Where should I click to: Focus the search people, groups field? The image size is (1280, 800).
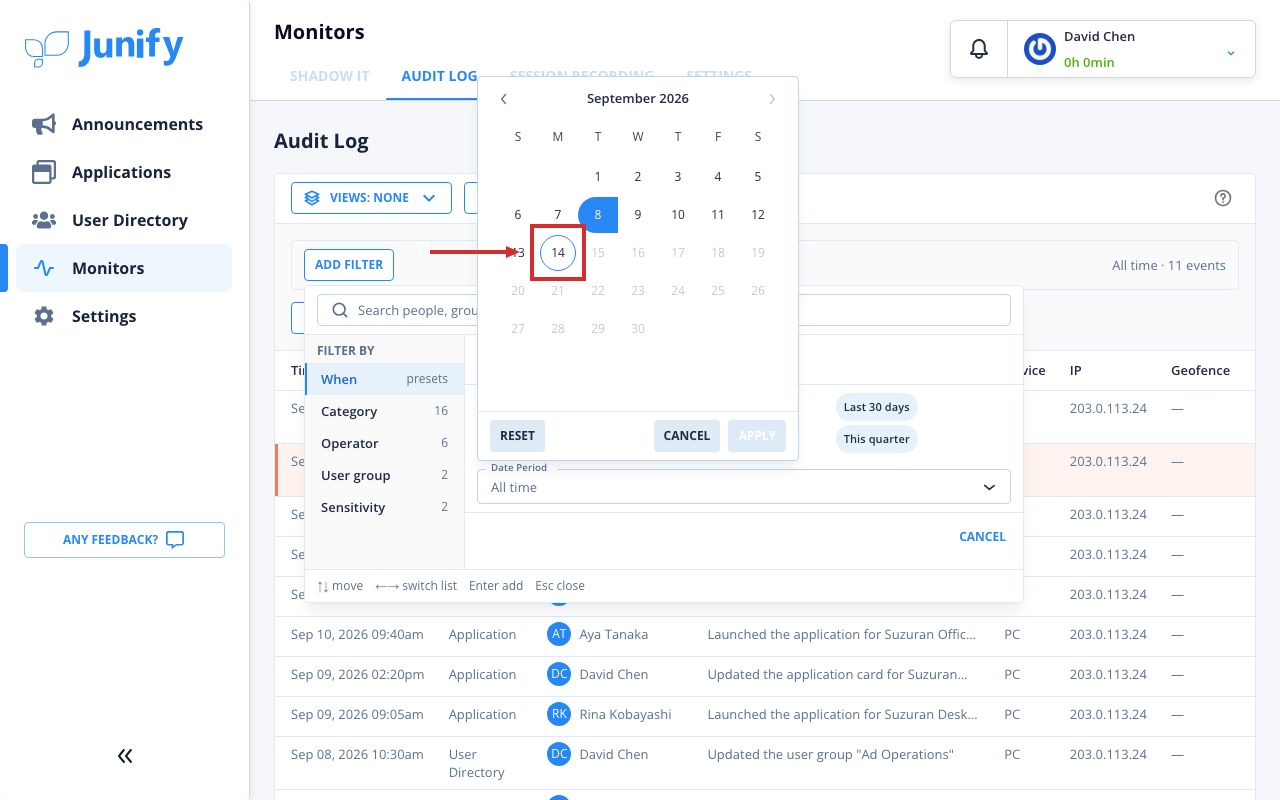(x=664, y=310)
